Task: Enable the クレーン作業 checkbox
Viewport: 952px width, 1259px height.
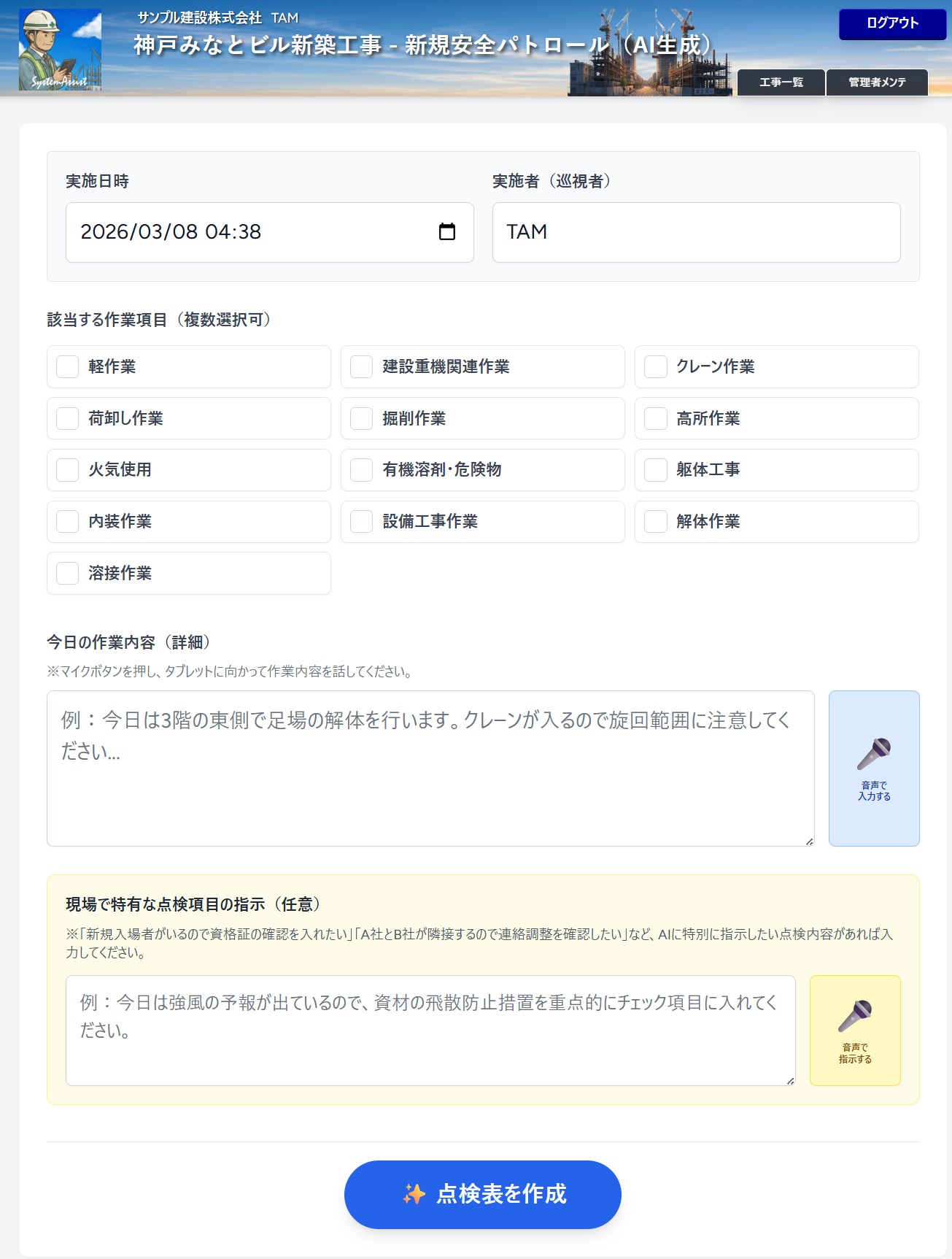Action: point(656,366)
